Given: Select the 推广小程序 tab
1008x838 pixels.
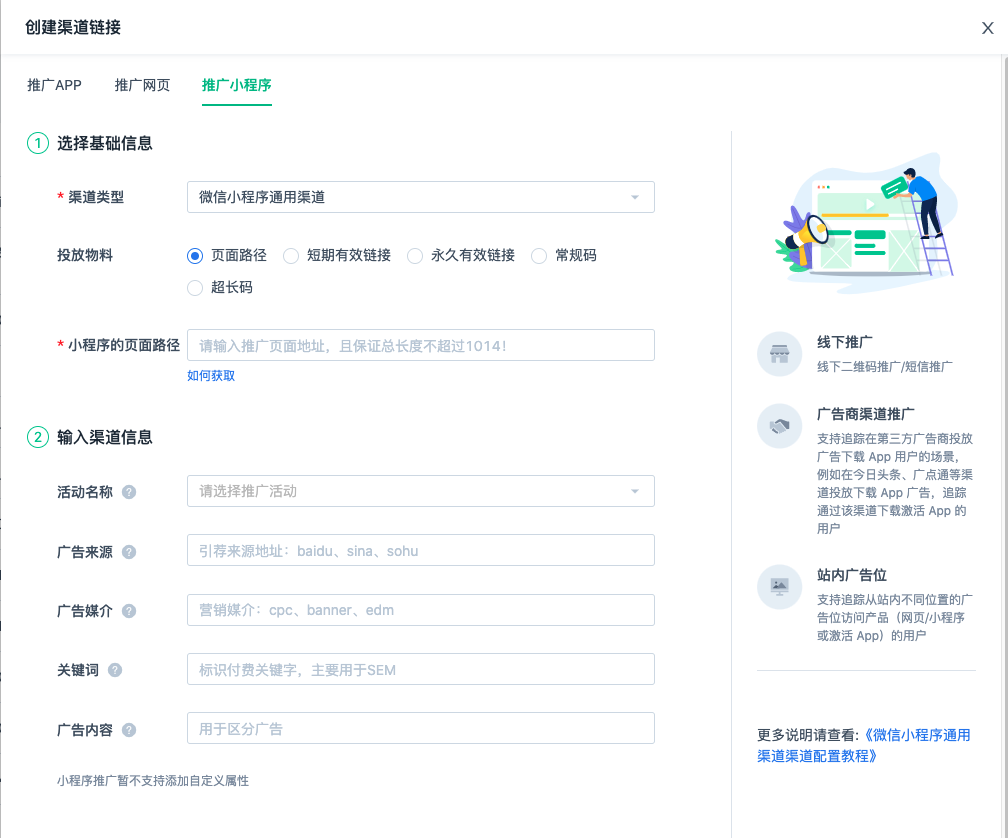Looking at the screenshot, I should click(x=237, y=85).
